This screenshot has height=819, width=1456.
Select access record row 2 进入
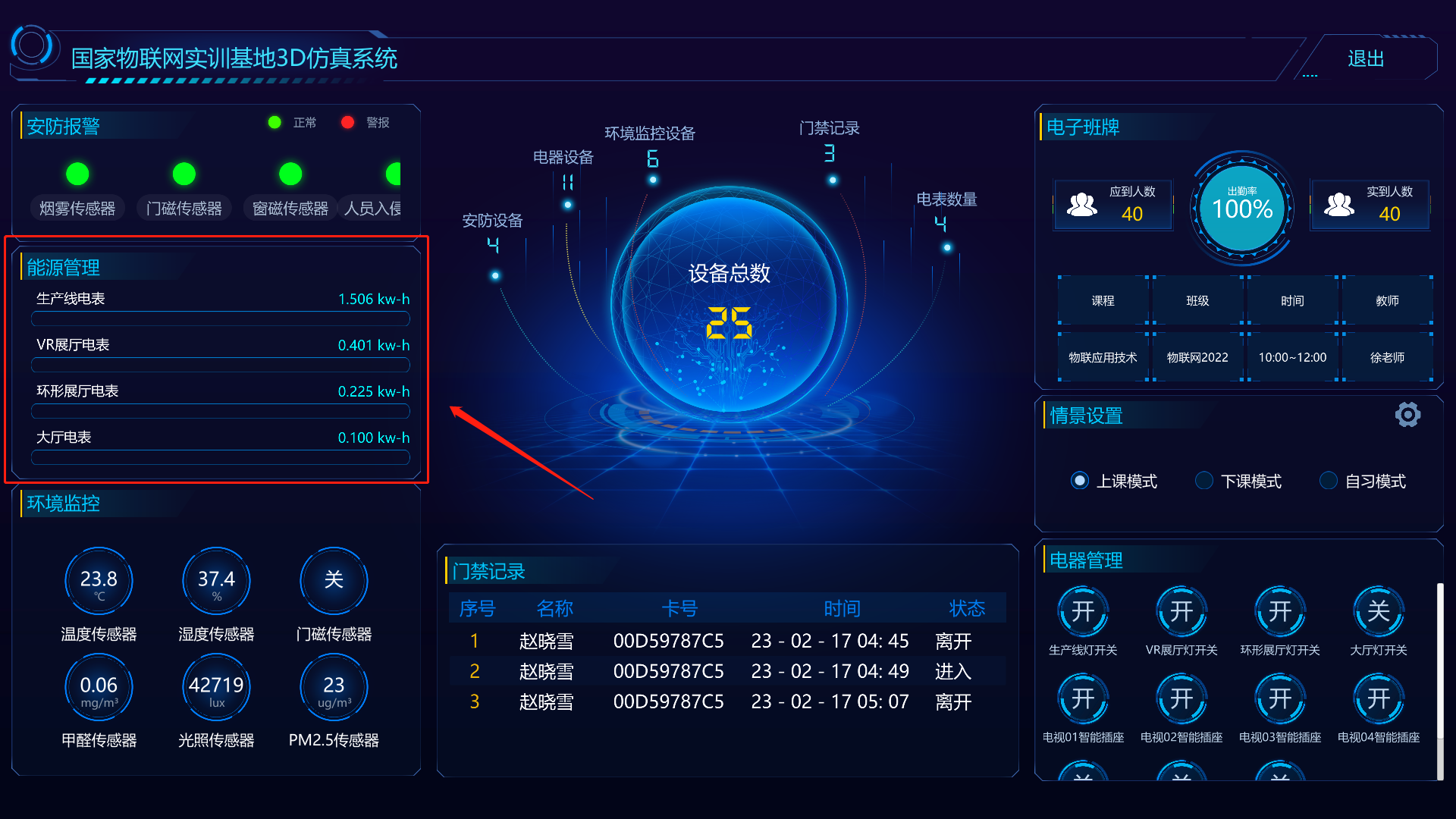click(x=728, y=671)
